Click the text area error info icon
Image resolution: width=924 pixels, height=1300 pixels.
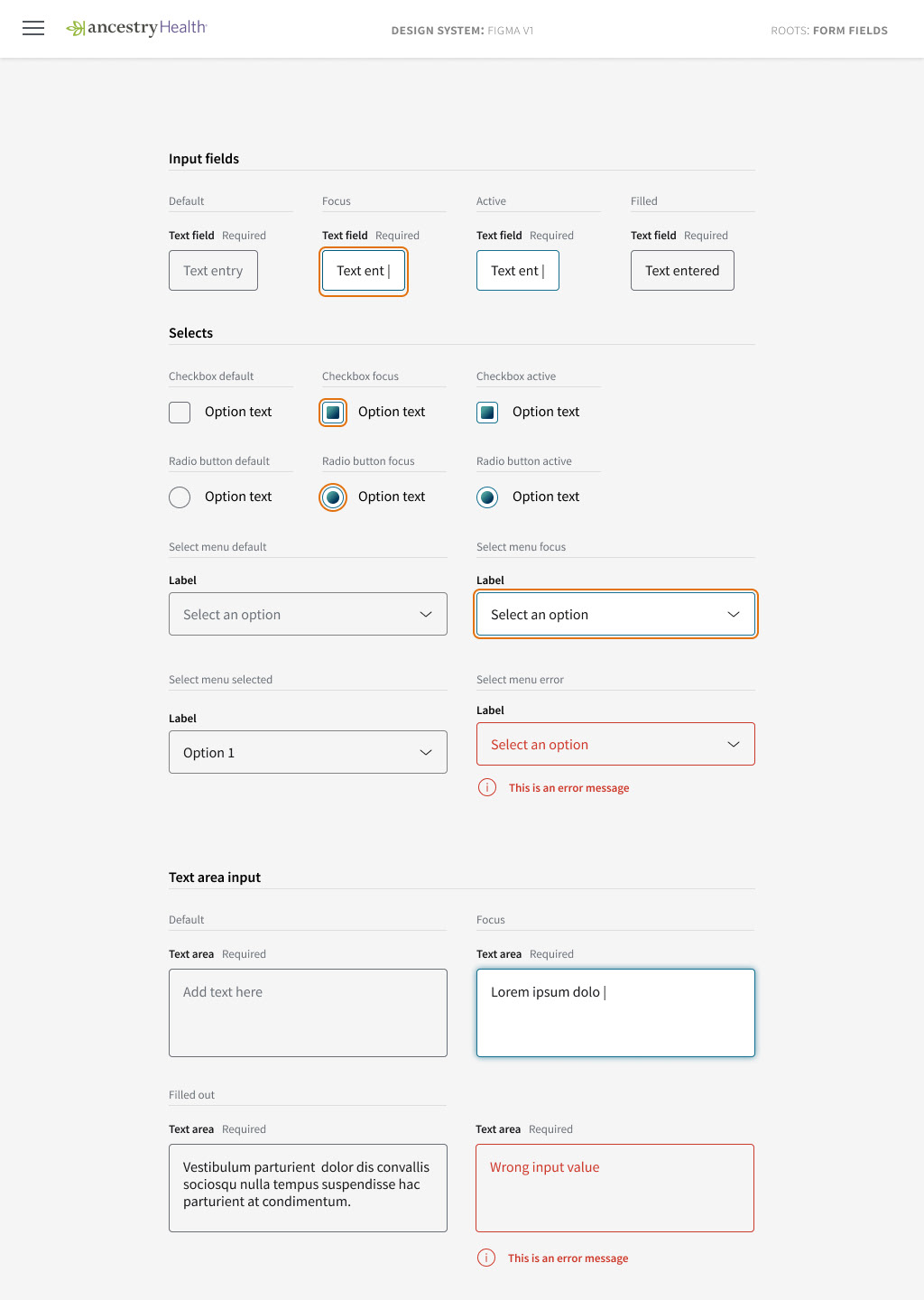click(x=486, y=1258)
